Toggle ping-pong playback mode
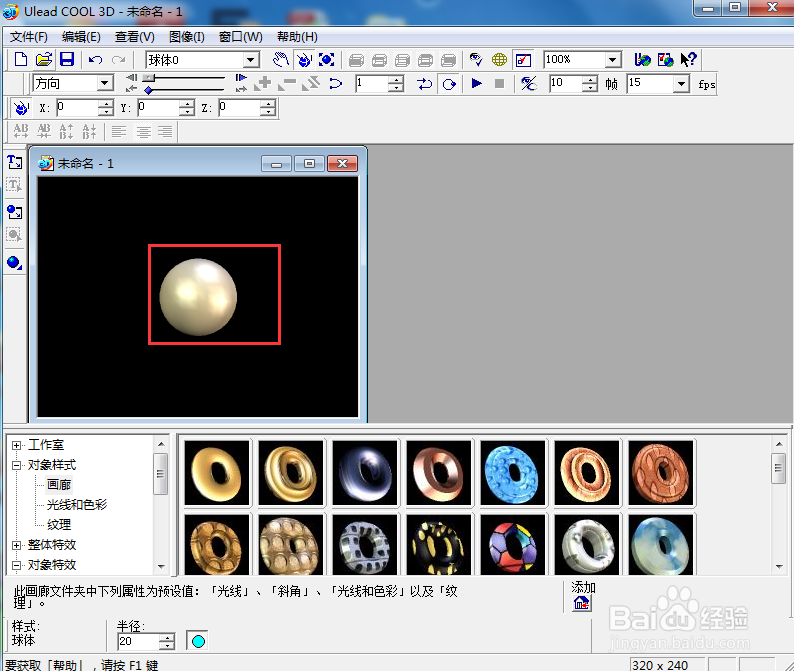 click(425, 84)
